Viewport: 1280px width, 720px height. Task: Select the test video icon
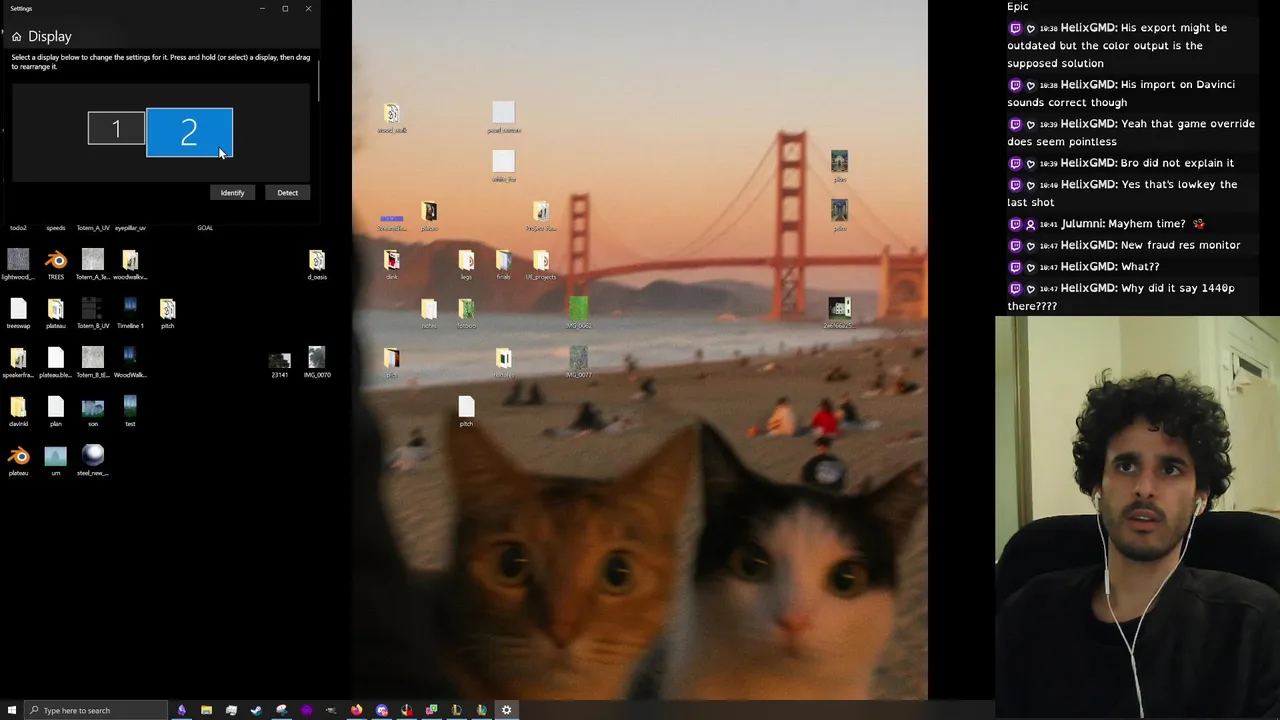point(130,407)
